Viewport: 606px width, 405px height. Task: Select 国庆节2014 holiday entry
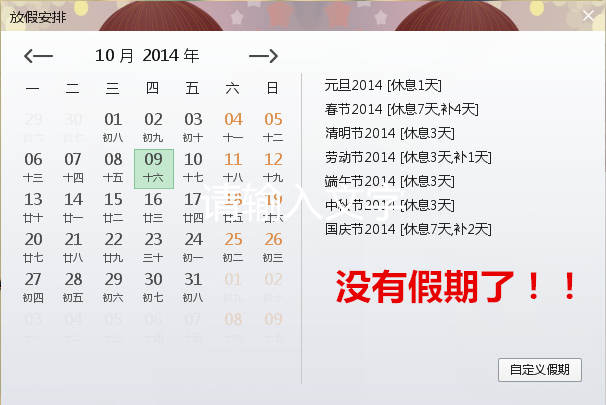[408, 229]
